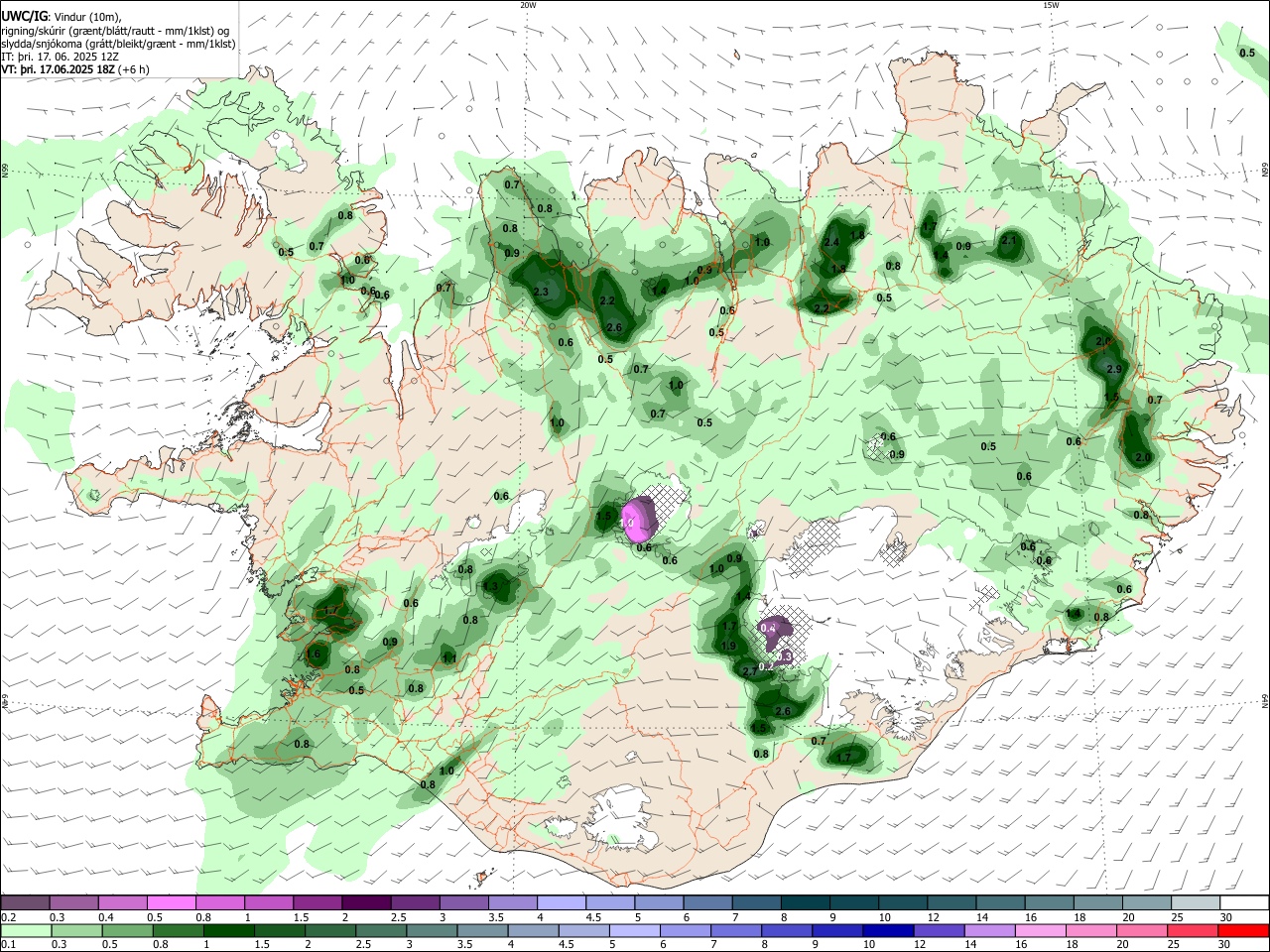Click the bright pink snowfall blob on the map
Image resolution: width=1270 pixels, height=952 pixels.
(635, 520)
